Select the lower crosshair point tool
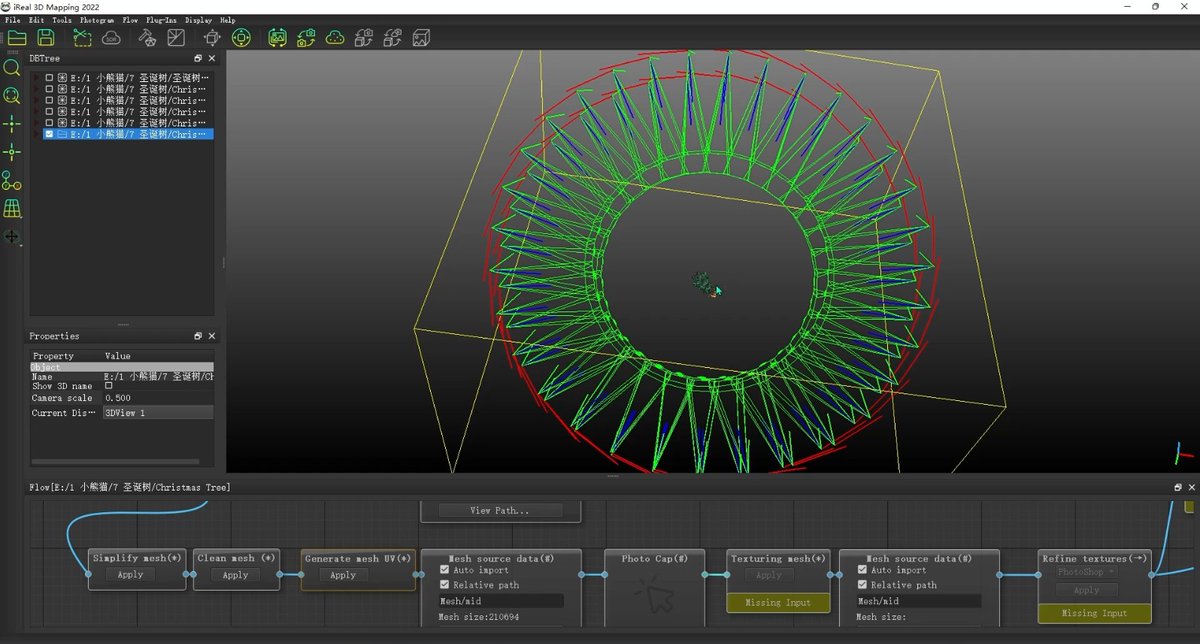 pos(12,152)
